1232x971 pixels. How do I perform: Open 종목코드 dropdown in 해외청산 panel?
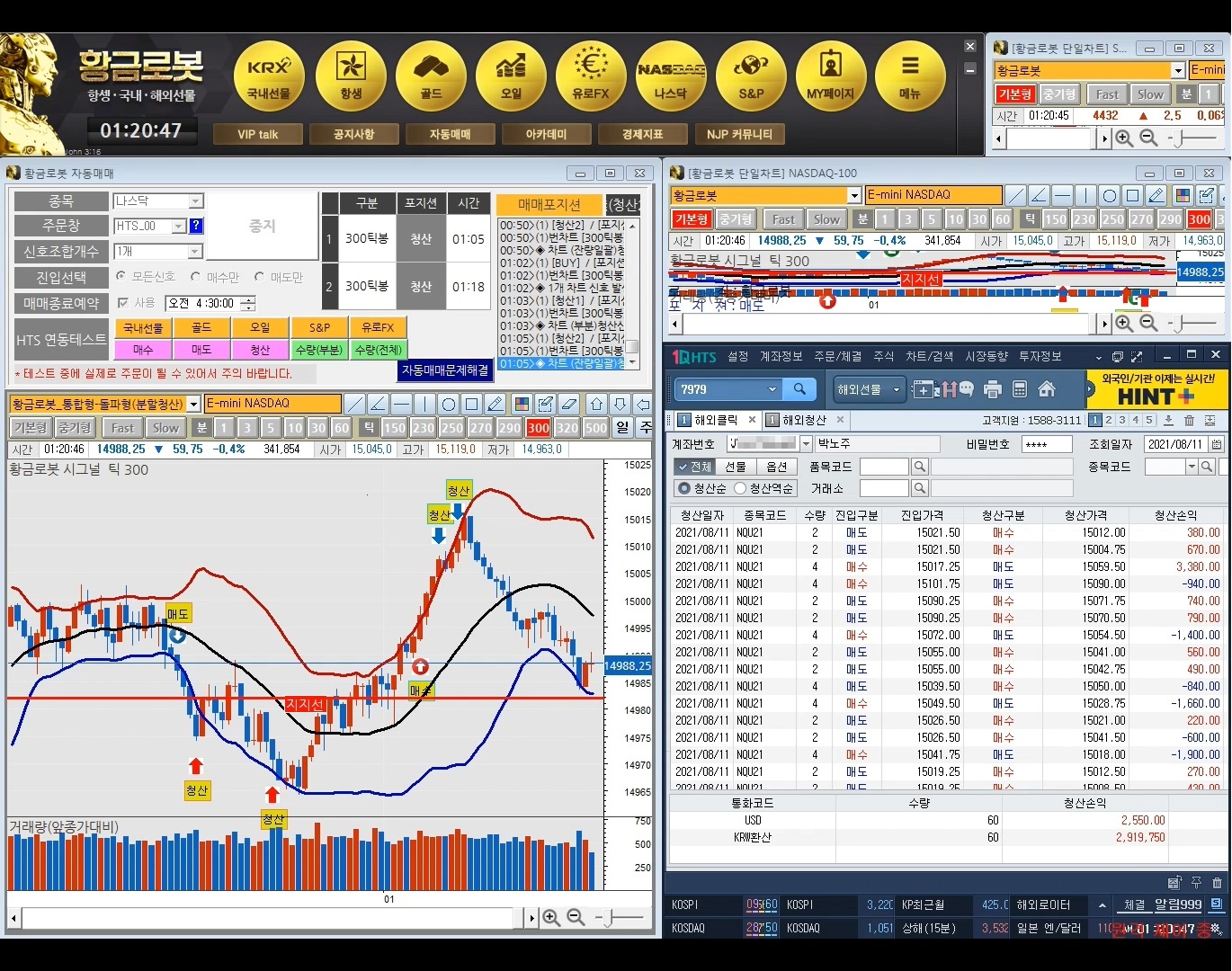[1192, 467]
